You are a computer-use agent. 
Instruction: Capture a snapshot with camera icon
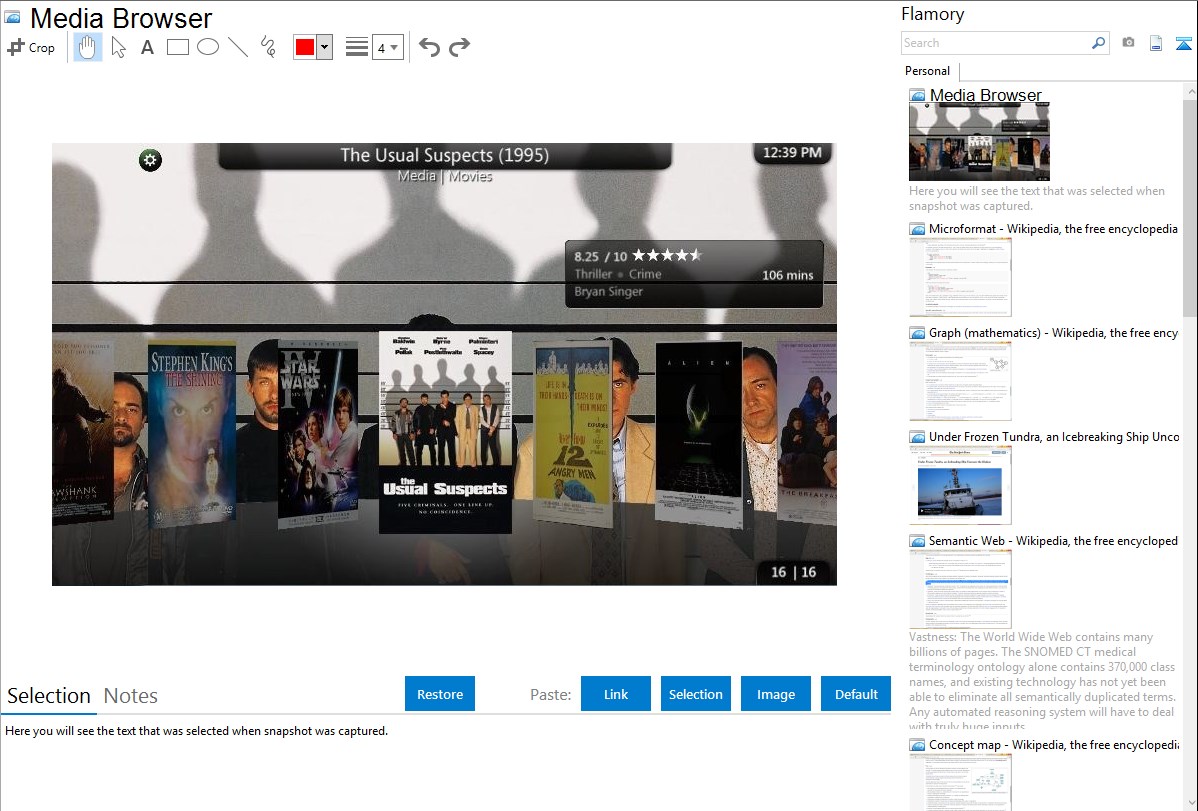tap(1128, 43)
